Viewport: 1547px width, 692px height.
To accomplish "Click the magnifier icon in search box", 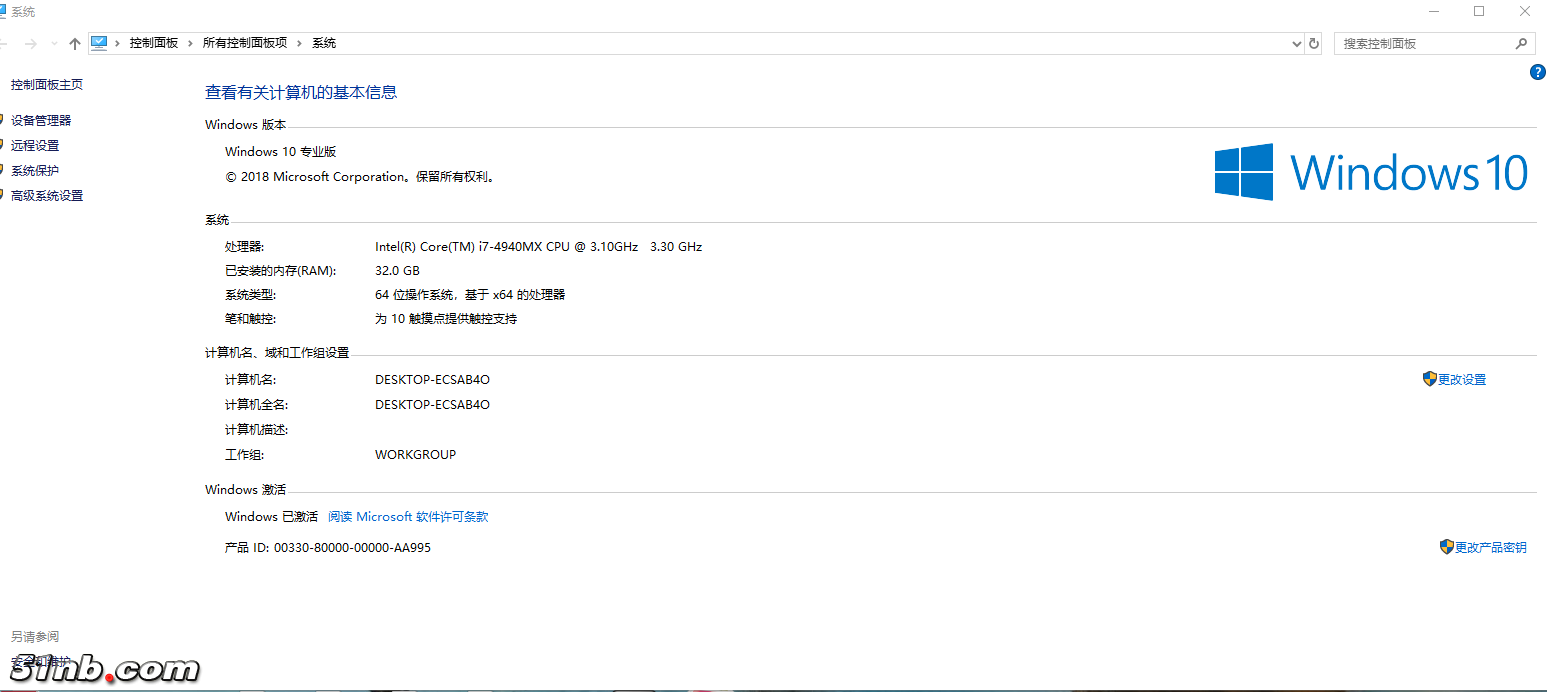I will click(x=1521, y=43).
